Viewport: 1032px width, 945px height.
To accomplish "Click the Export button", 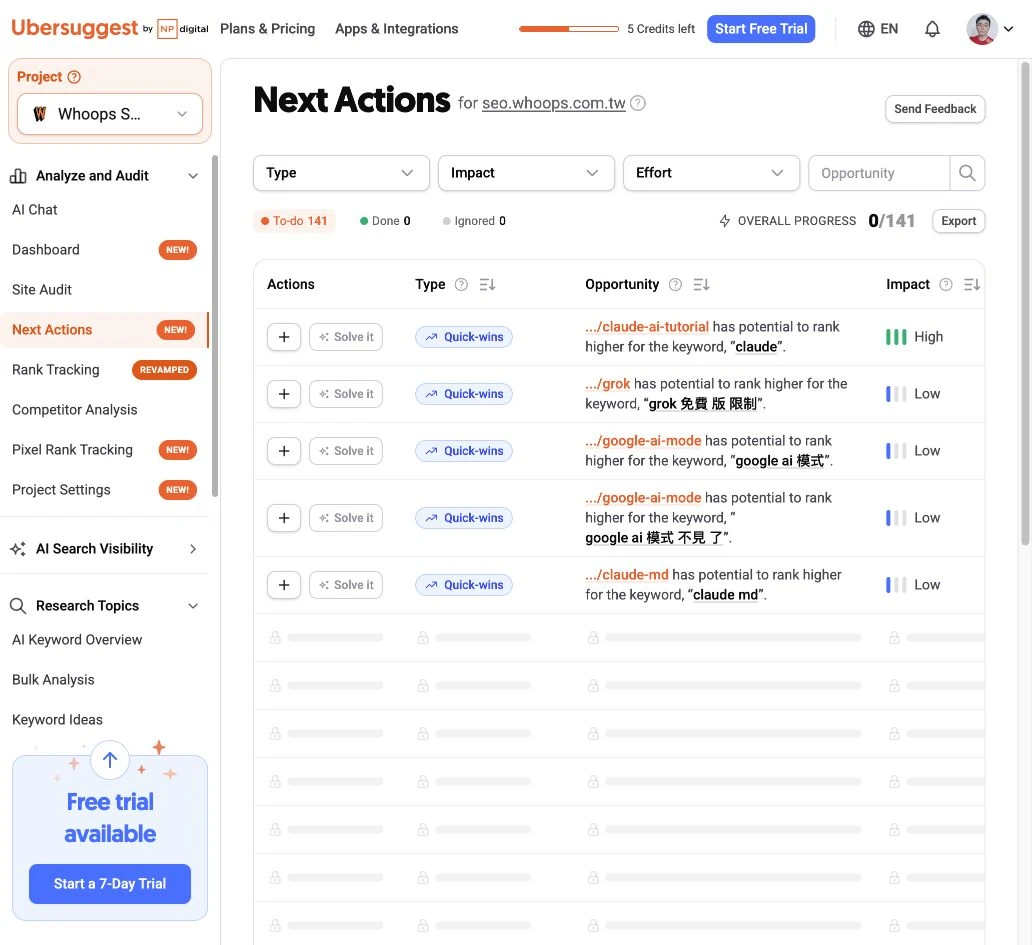I will 958,221.
